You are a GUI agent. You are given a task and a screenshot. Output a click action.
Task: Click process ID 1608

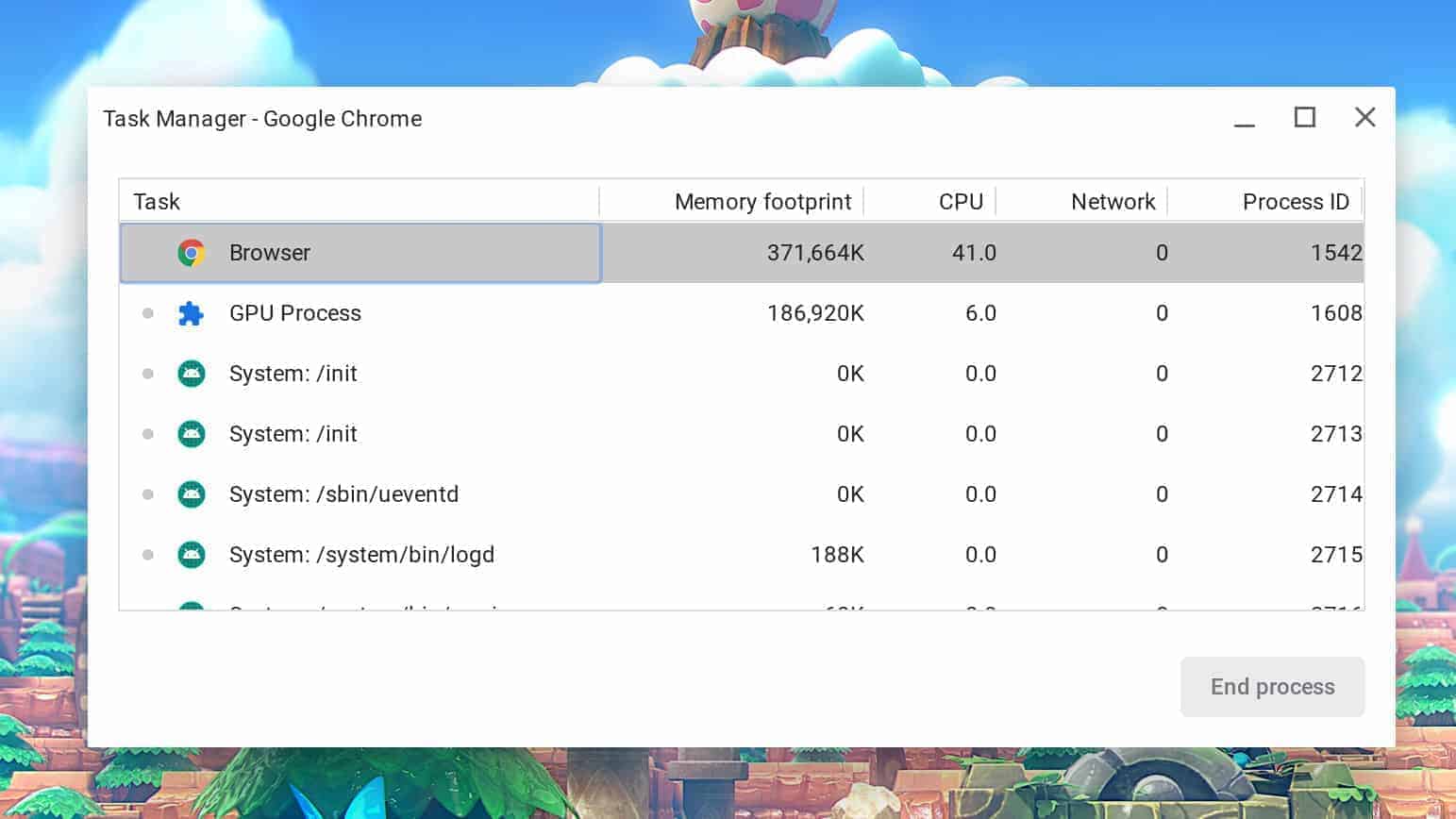pyautogui.click(x=1336, y=313)
